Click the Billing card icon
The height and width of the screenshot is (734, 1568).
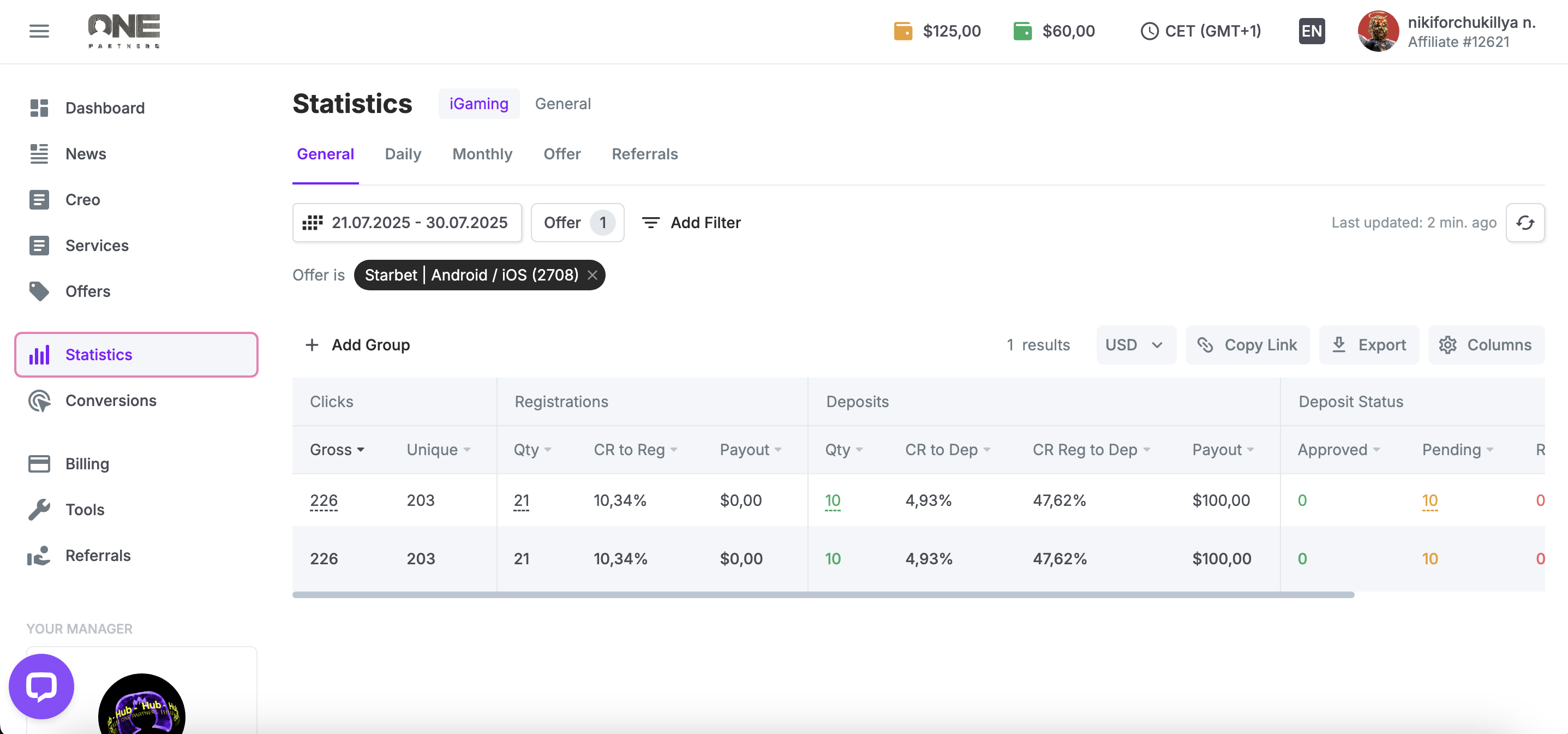[39, 464]
